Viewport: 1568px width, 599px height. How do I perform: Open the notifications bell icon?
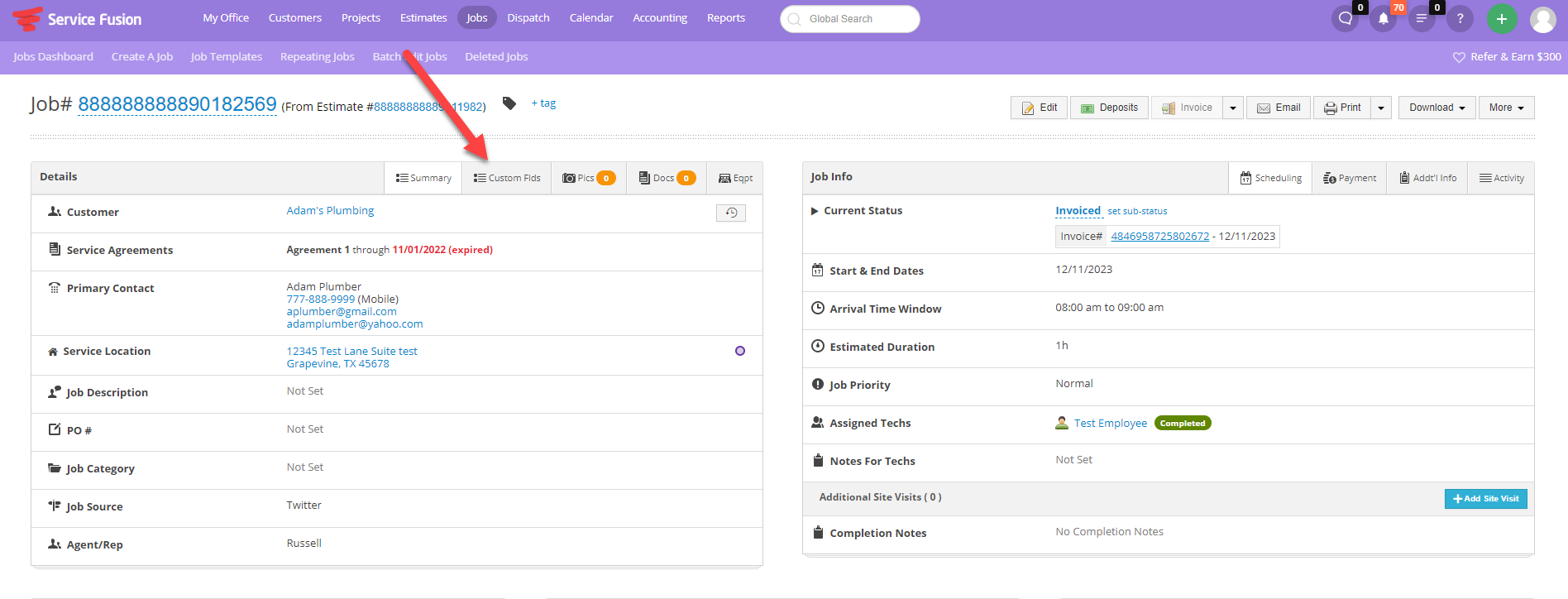point(1384,18)
